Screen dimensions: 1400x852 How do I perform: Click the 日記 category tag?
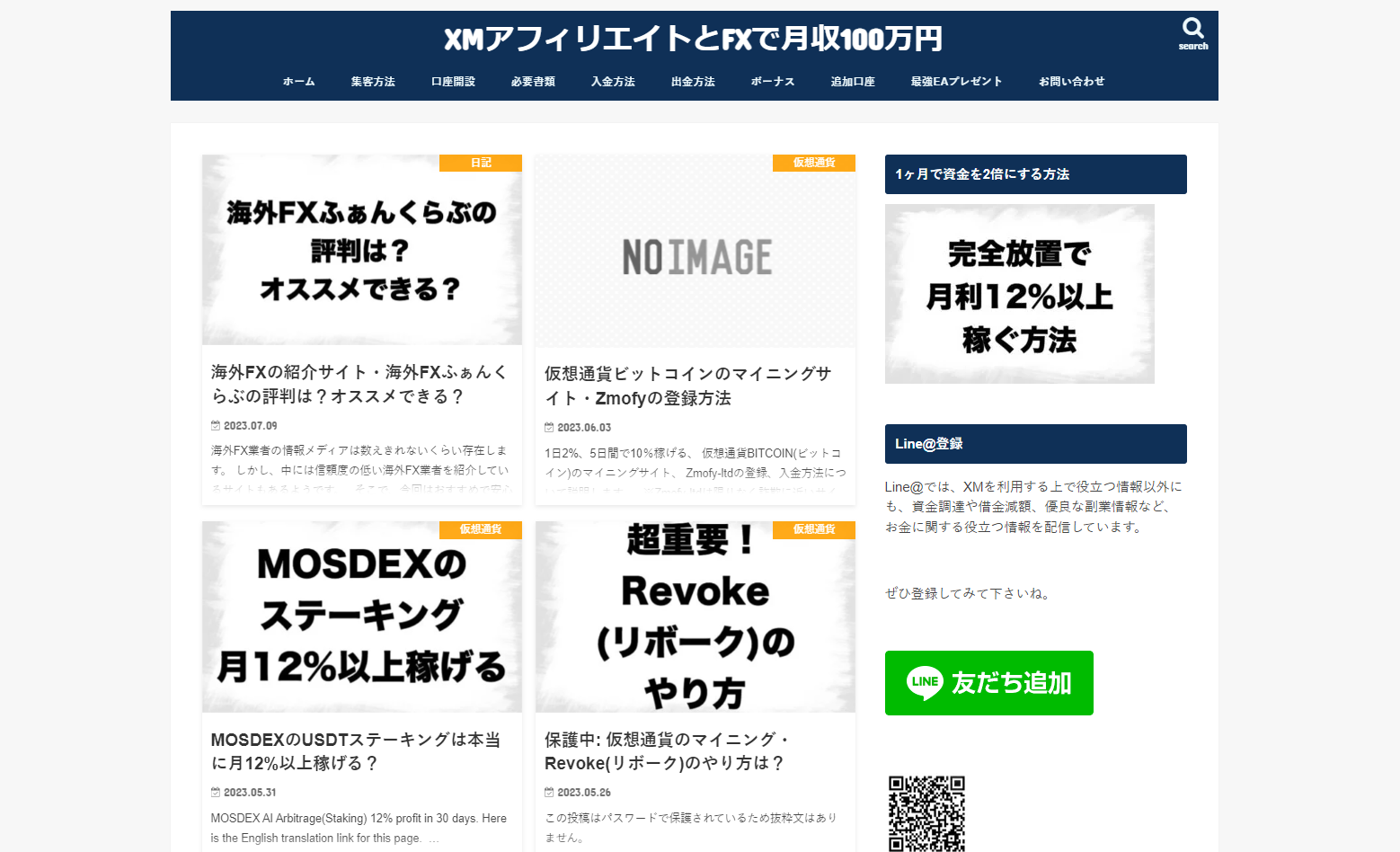(x=481, y=163)
